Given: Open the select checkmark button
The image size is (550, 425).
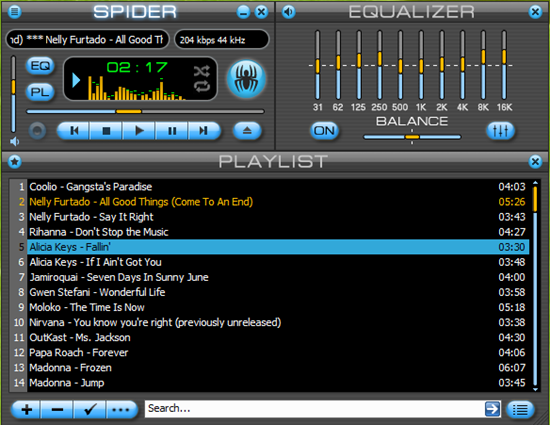Looking at the screenshot, I should 90,409.
